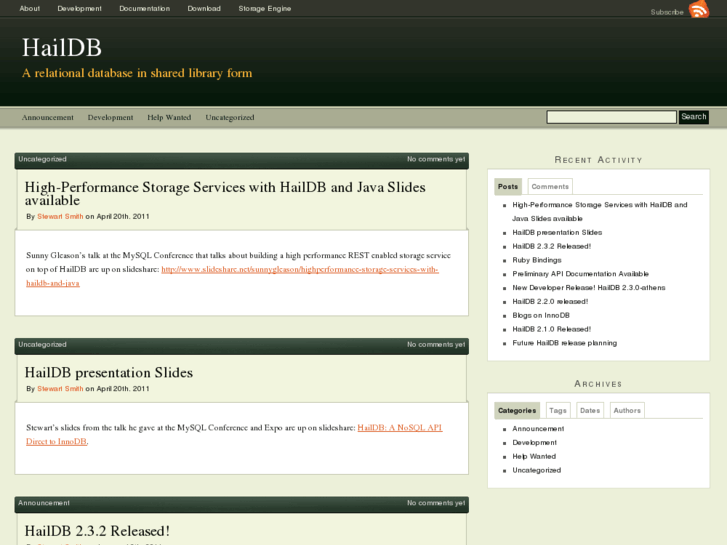Open the High-Performance Storage Services post title
Image resolution: width=727 pixels, height=545 pixels.
pyautogui.click(x=225, y=193)
